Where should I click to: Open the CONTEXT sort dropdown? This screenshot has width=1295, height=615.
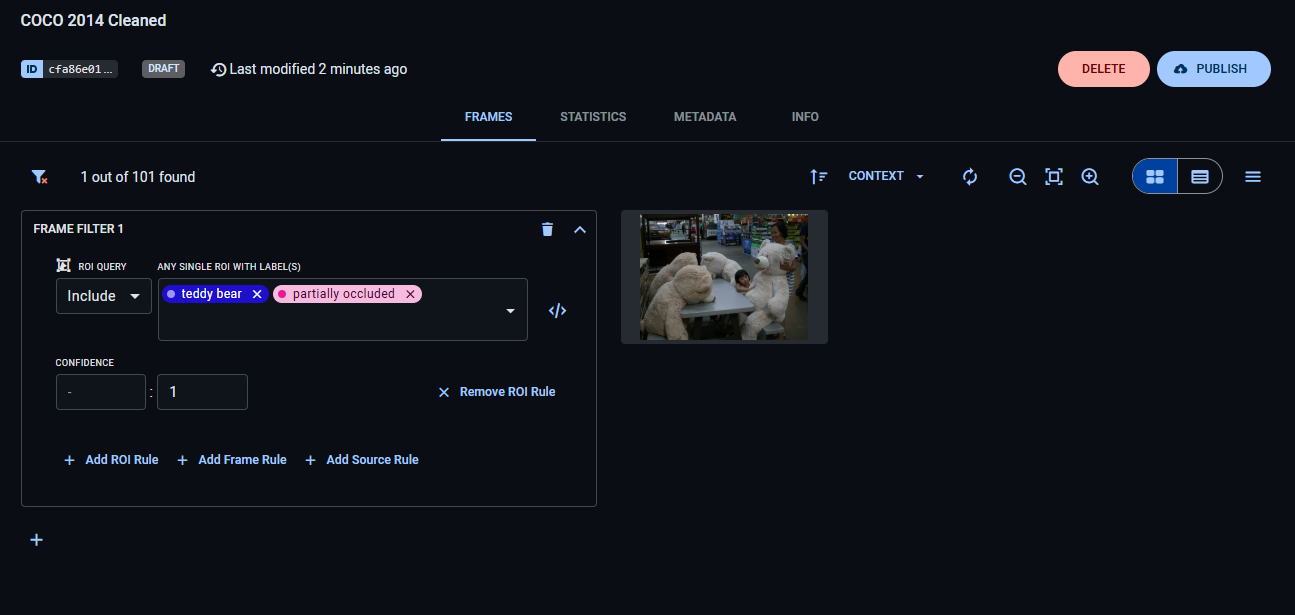(x=886, y=176)
